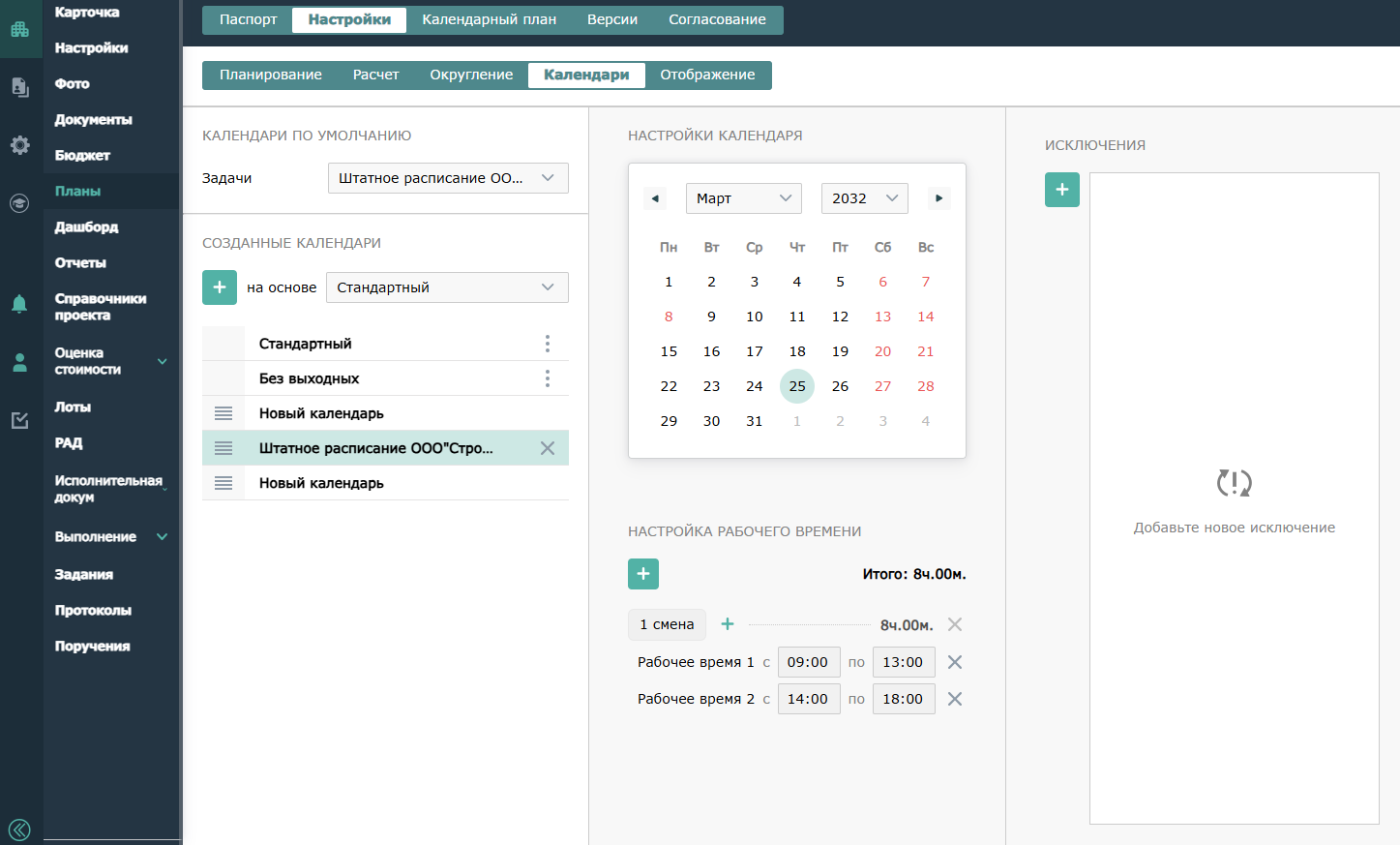Click the plus button to add an exception
The height and width of the screenshot is (845, 1400).
tap(1061, 190)
